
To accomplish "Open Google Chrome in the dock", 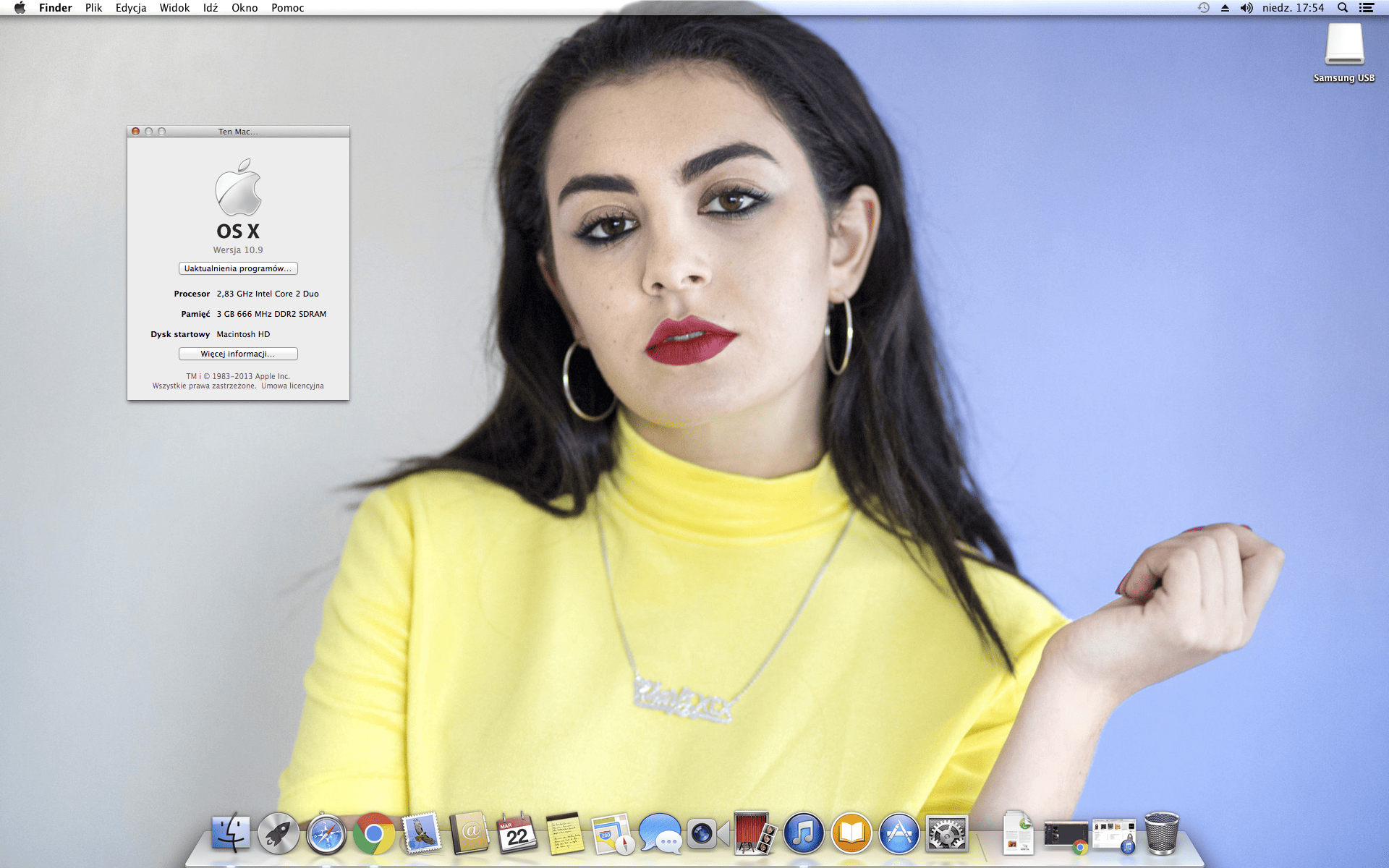I will pyautogui.click(x=374, y=833).
